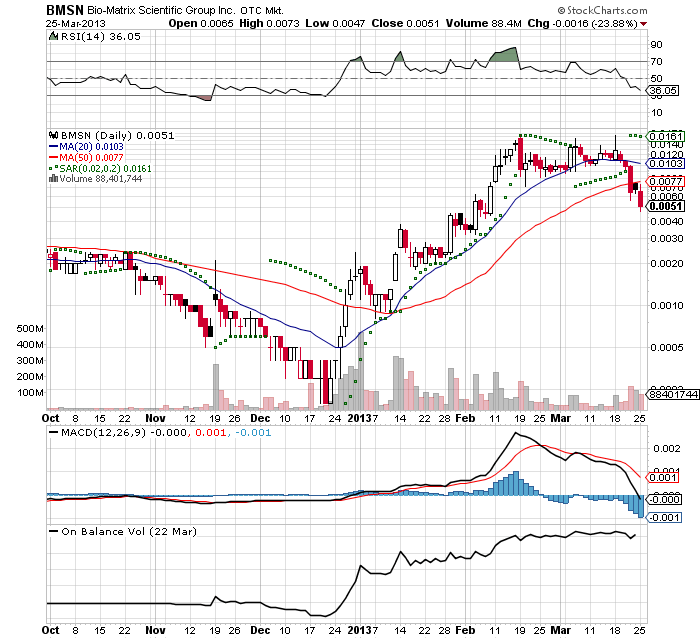Click the 25-Mar-2013 date in header

(75, 24)
